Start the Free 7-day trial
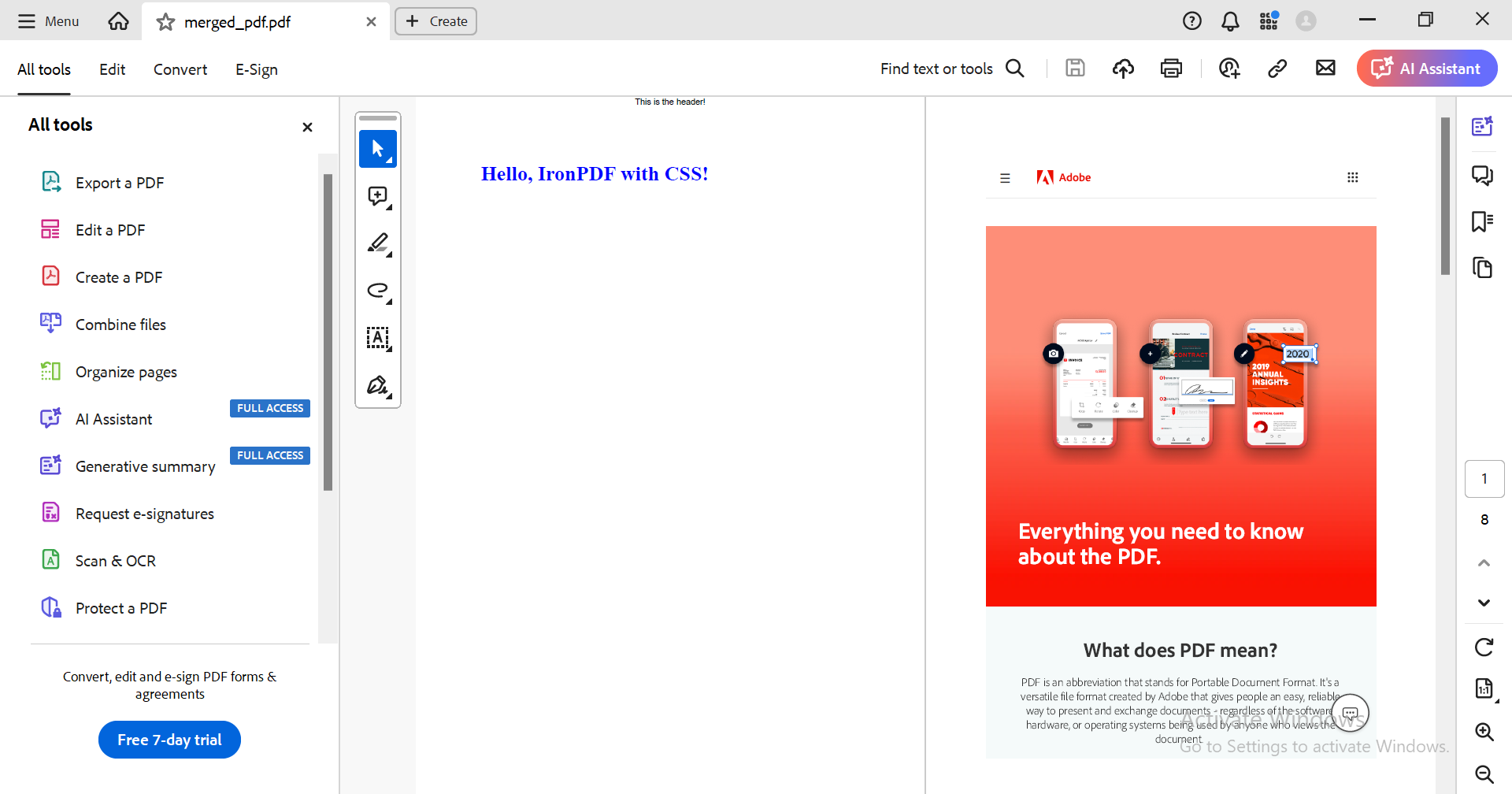 [169, 740]
